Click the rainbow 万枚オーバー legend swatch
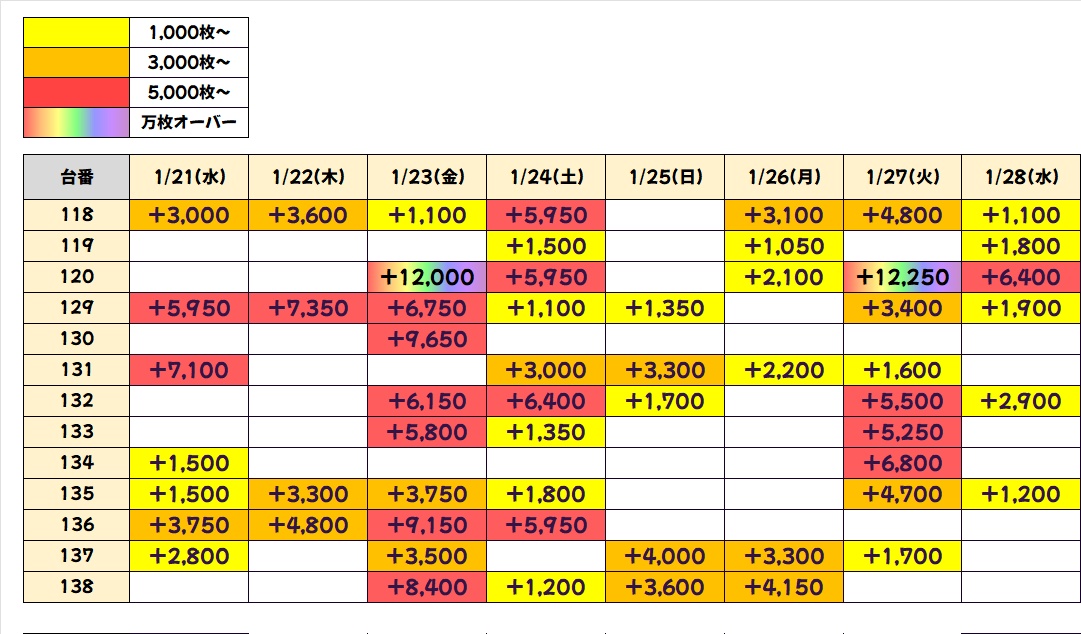1081x634 pixels. [x=77, y=123]
